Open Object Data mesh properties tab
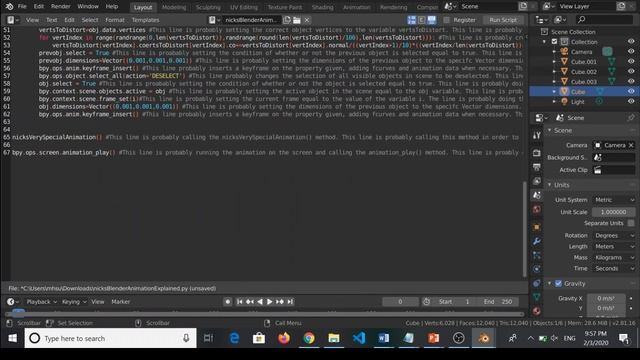Screen dimensions: 640x360 click(537, 297)
